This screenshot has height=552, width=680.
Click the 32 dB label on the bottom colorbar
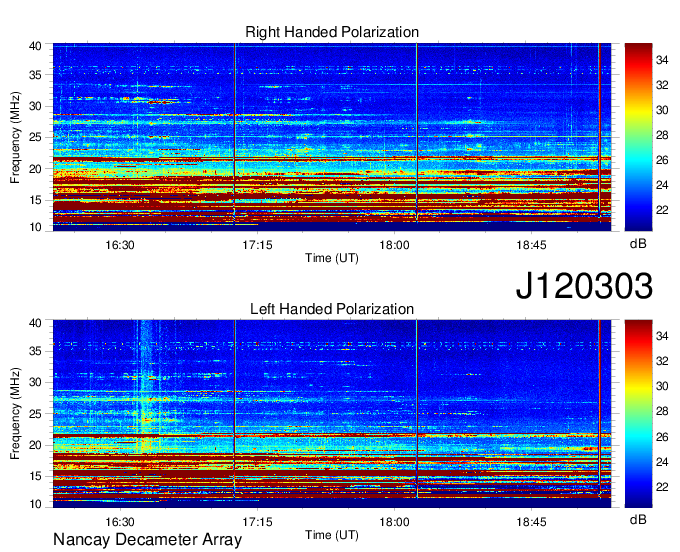(662, 361)
